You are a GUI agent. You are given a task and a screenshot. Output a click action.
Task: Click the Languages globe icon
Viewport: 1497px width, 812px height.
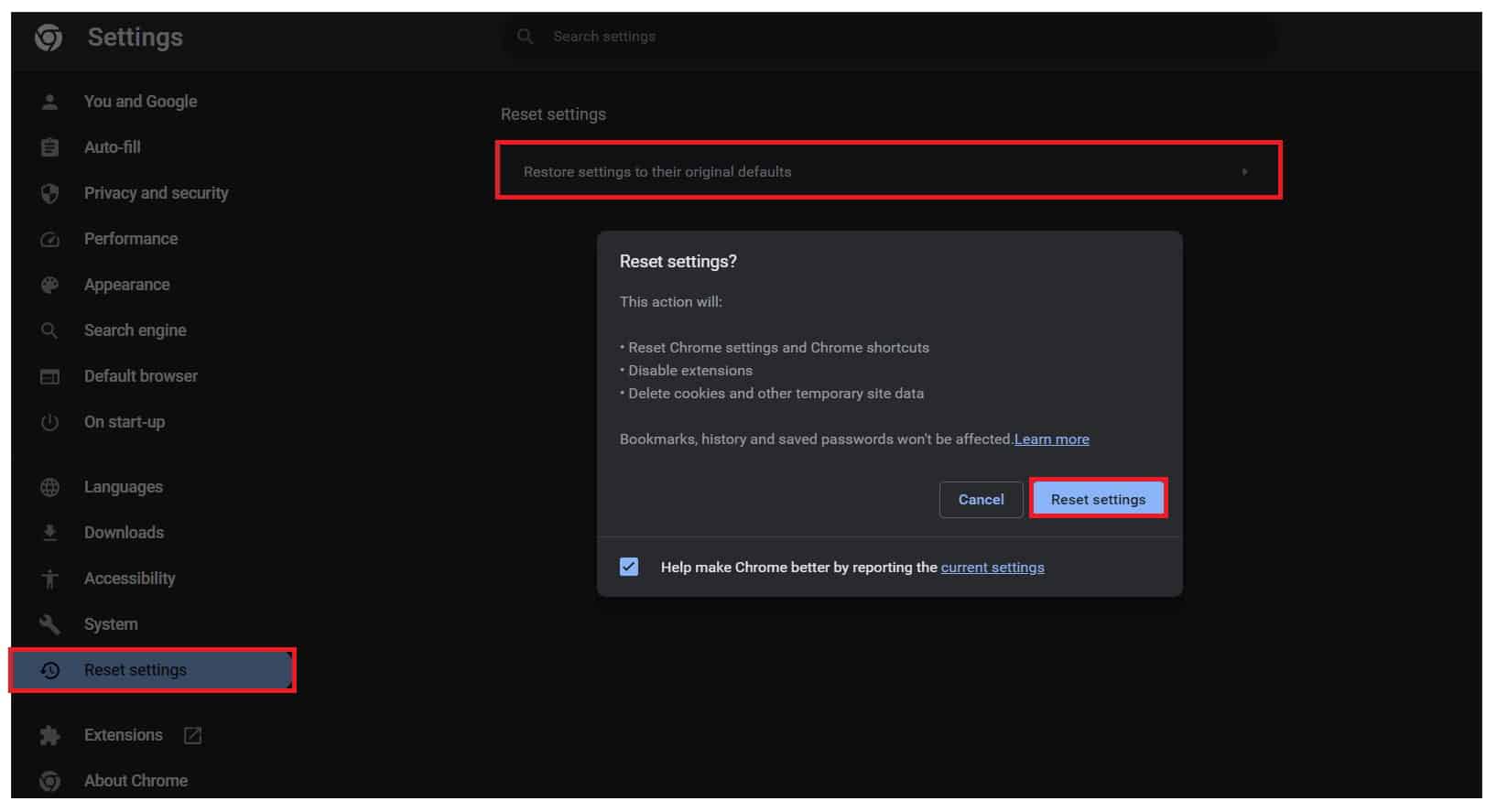pyautogui.click(x=50, y=487)
